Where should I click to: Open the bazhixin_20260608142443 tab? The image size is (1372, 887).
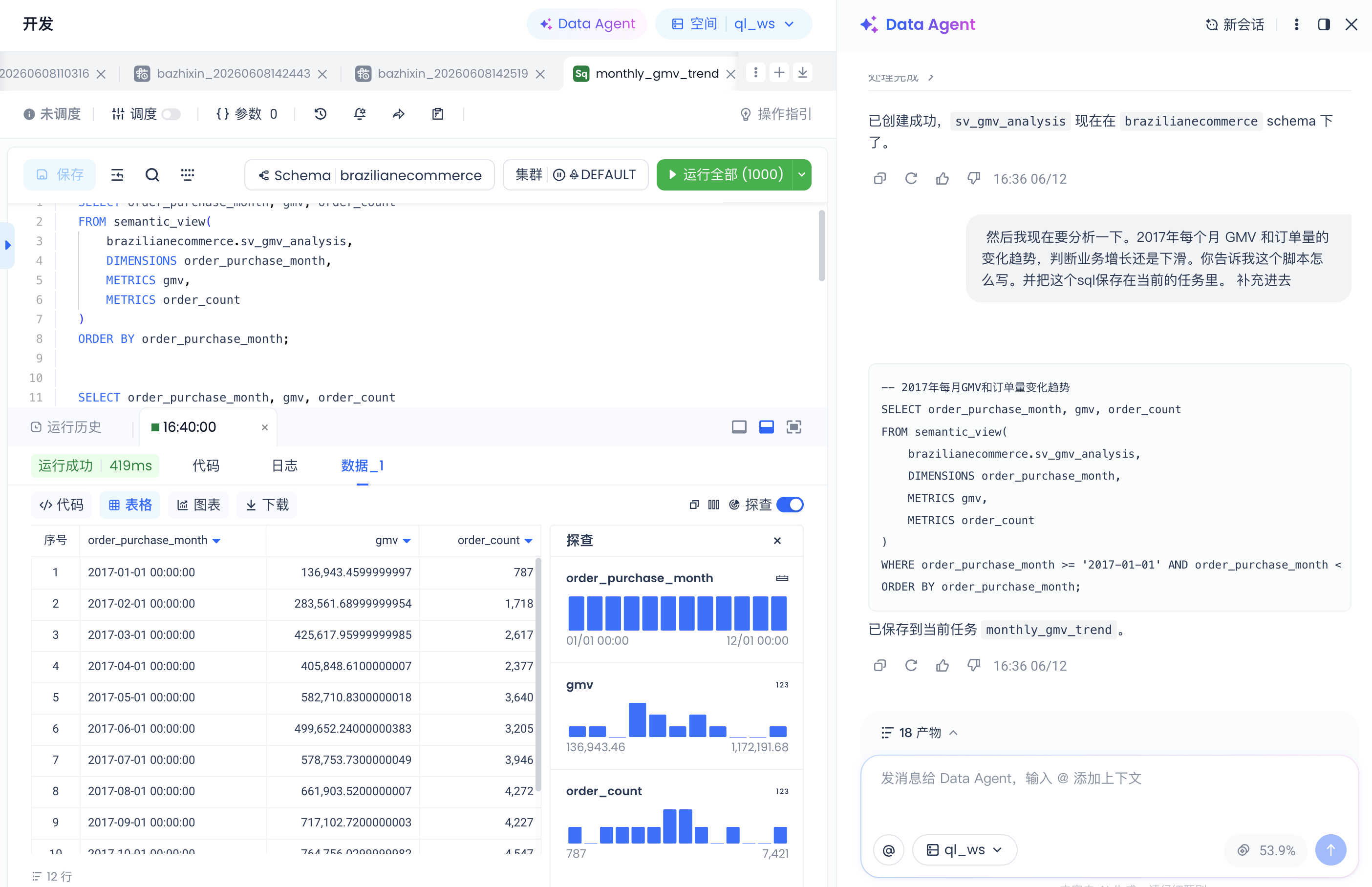(x=233, y=73)
